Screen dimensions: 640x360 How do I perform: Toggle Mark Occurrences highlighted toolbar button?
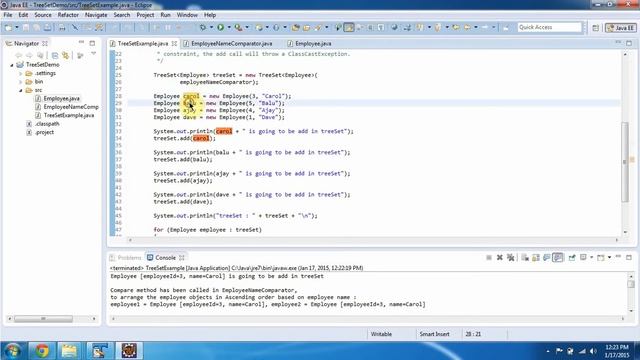(349, 27)
